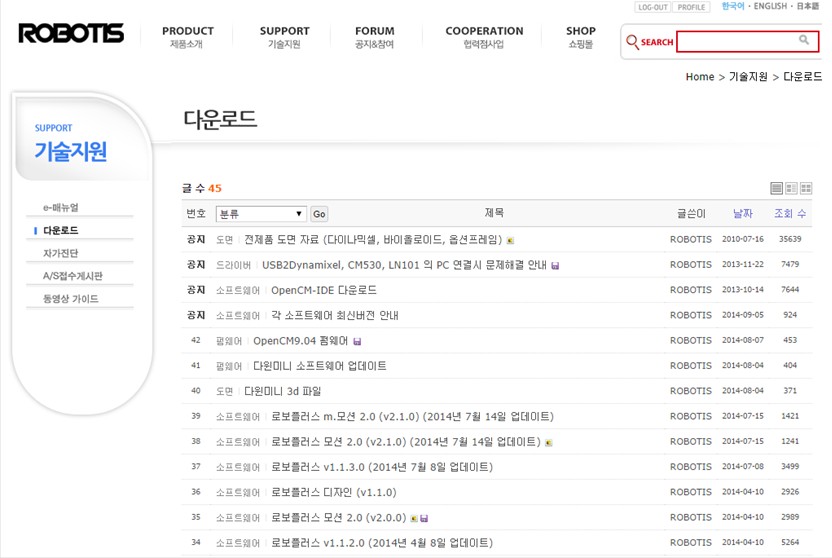Click file icon next to USB2Dynamixel post
Viewport: 832px width, 558px height.
(556, 266)
